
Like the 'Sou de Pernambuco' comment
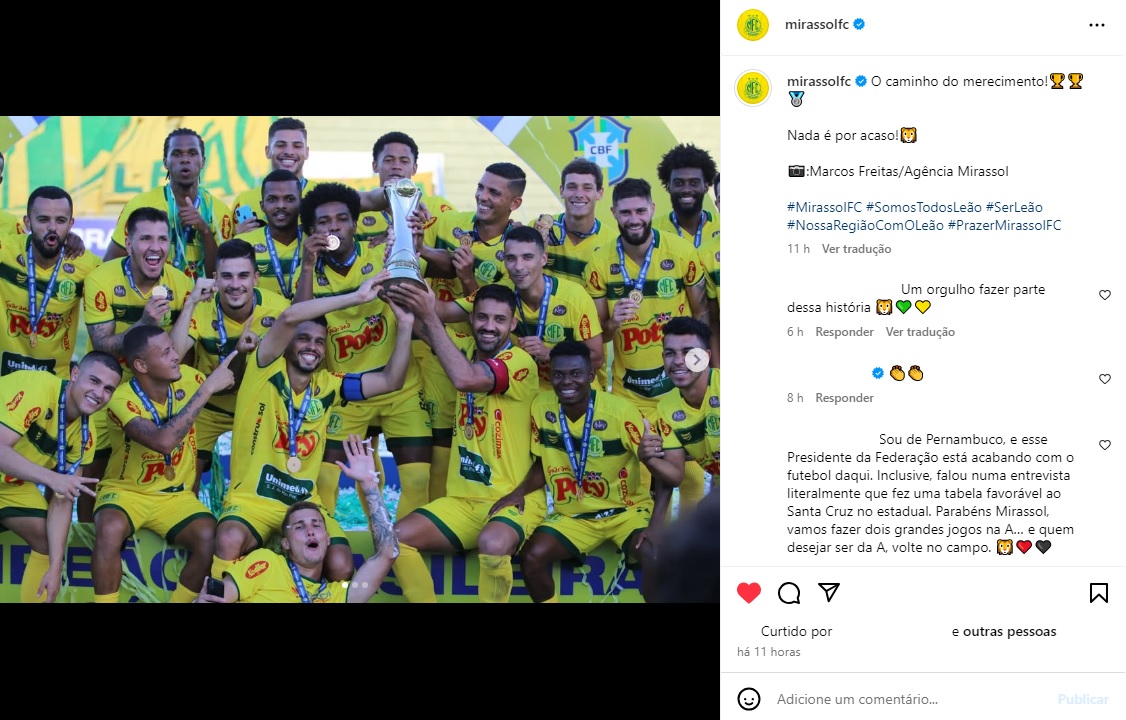(1104, 445)
